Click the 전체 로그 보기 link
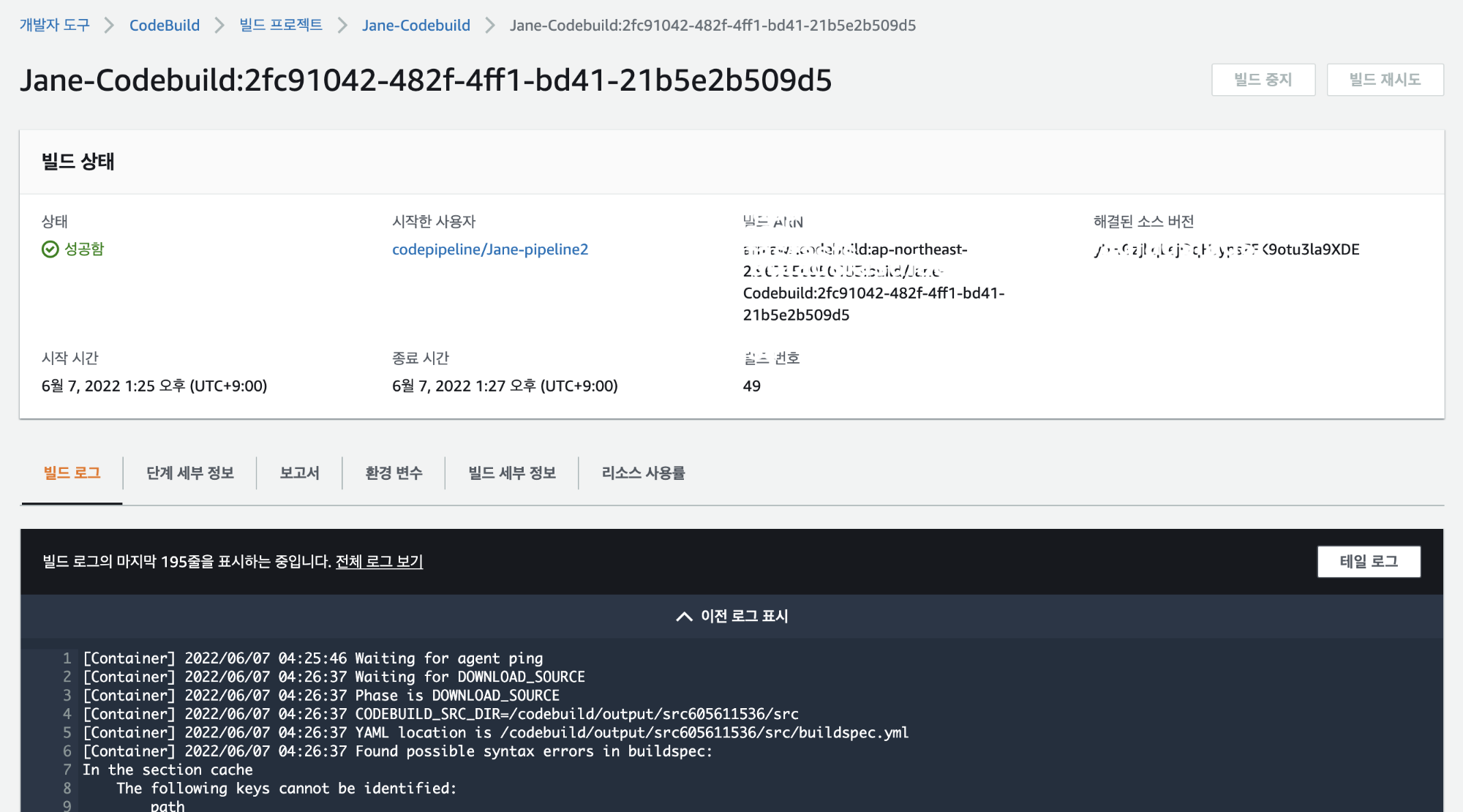The image size is (1463, 812). coord(379,561)
